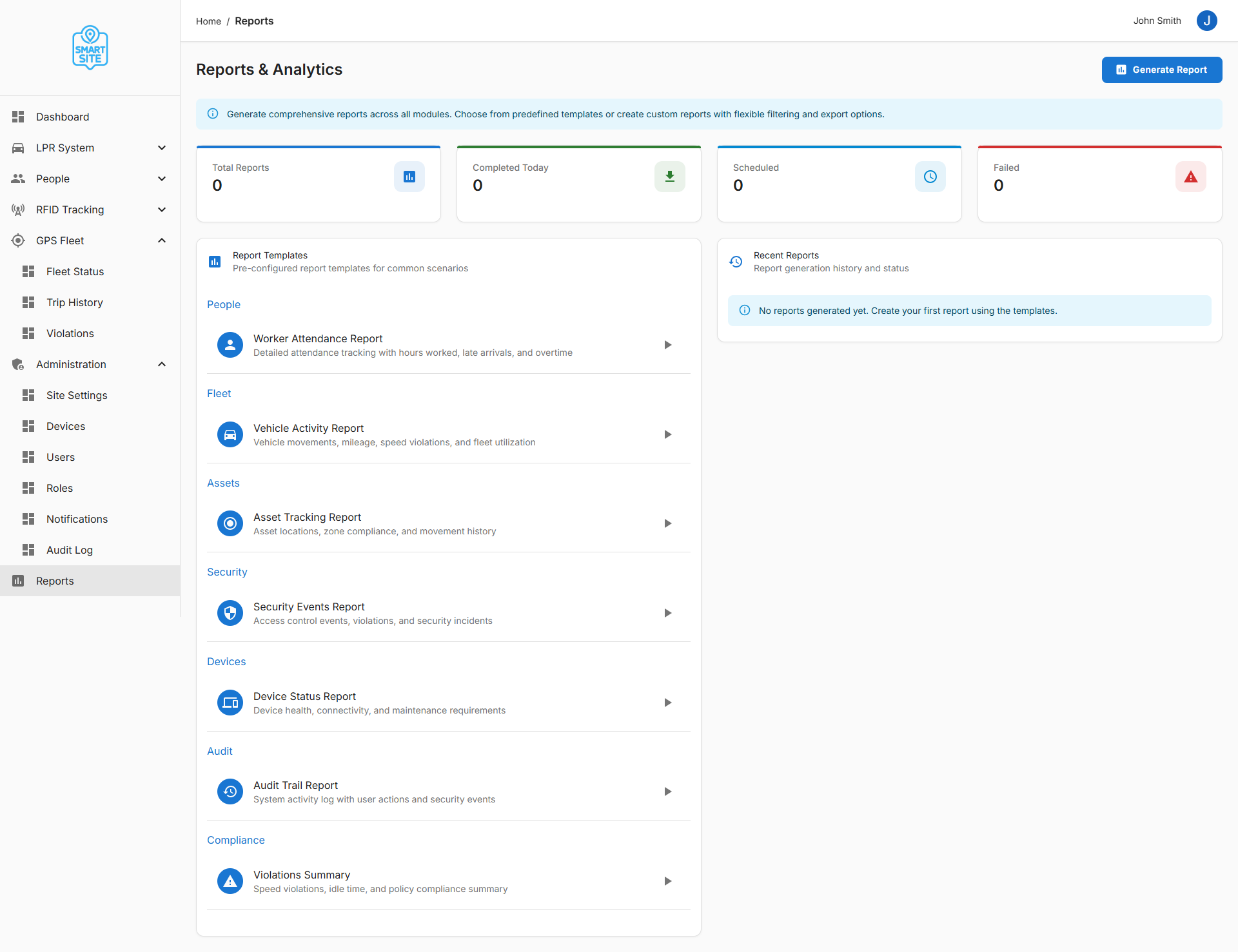1238x952 pixels.
Task: Click the failed reports warning triangle icon
Action: pyautogui.click(x=1190, y=176)
